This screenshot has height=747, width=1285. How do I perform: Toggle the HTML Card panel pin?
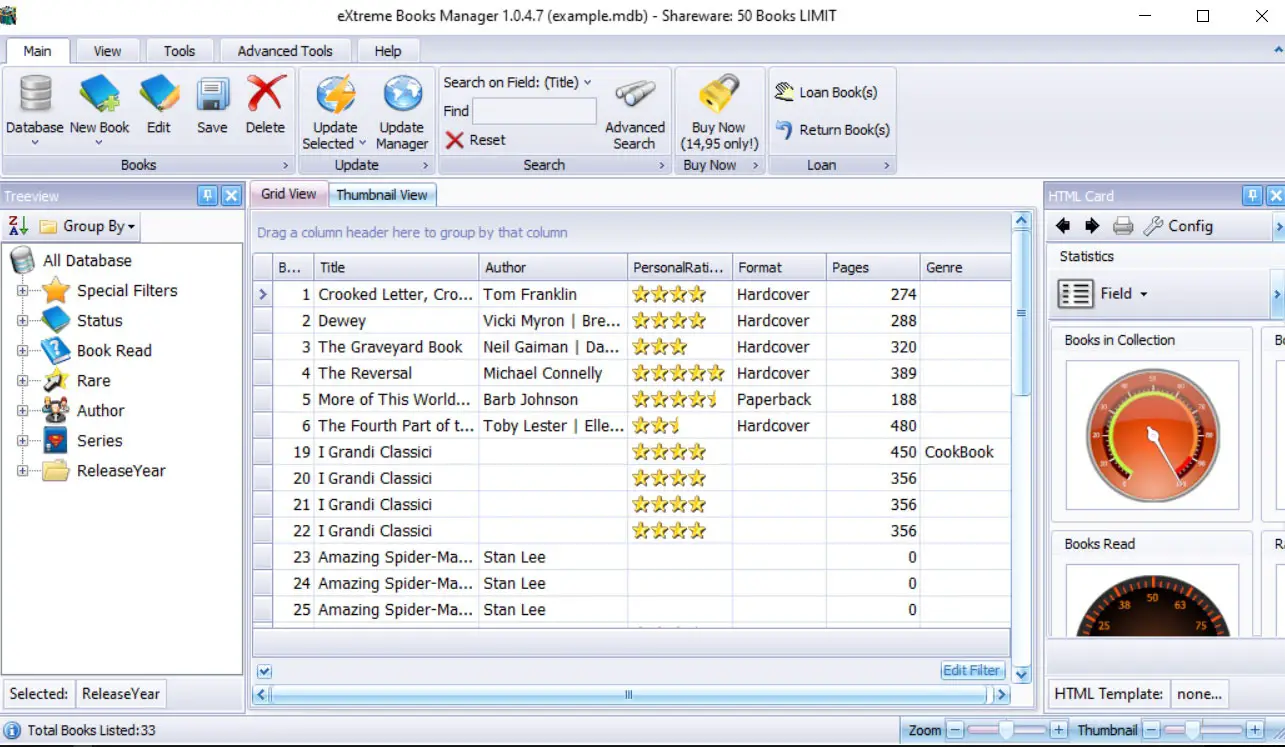coord(1252,196)
